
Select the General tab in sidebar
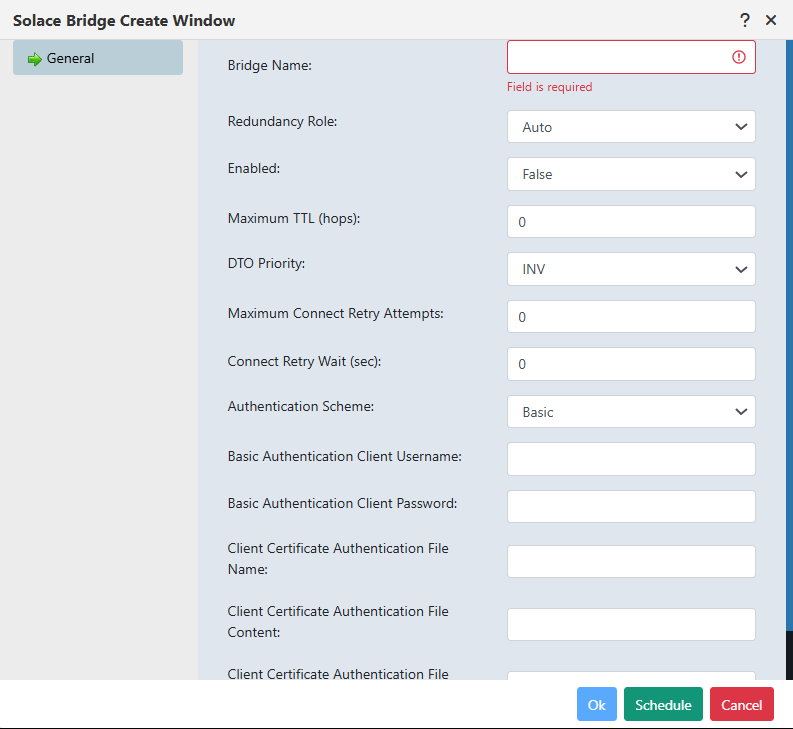98,58
